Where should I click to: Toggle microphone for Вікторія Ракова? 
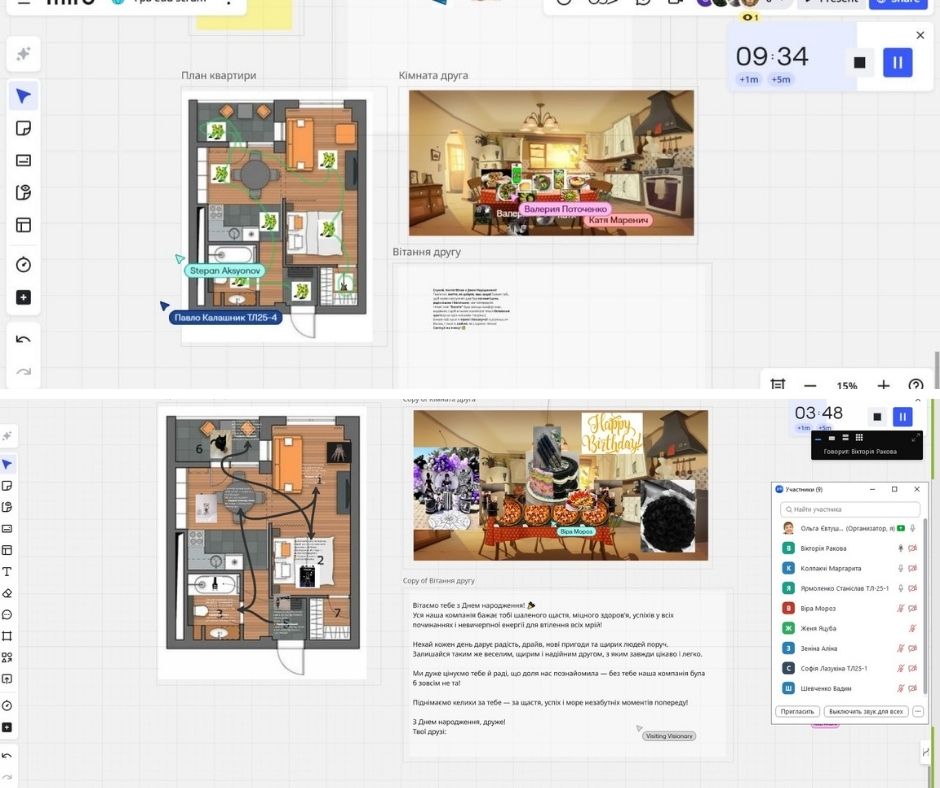coord(900,548)
